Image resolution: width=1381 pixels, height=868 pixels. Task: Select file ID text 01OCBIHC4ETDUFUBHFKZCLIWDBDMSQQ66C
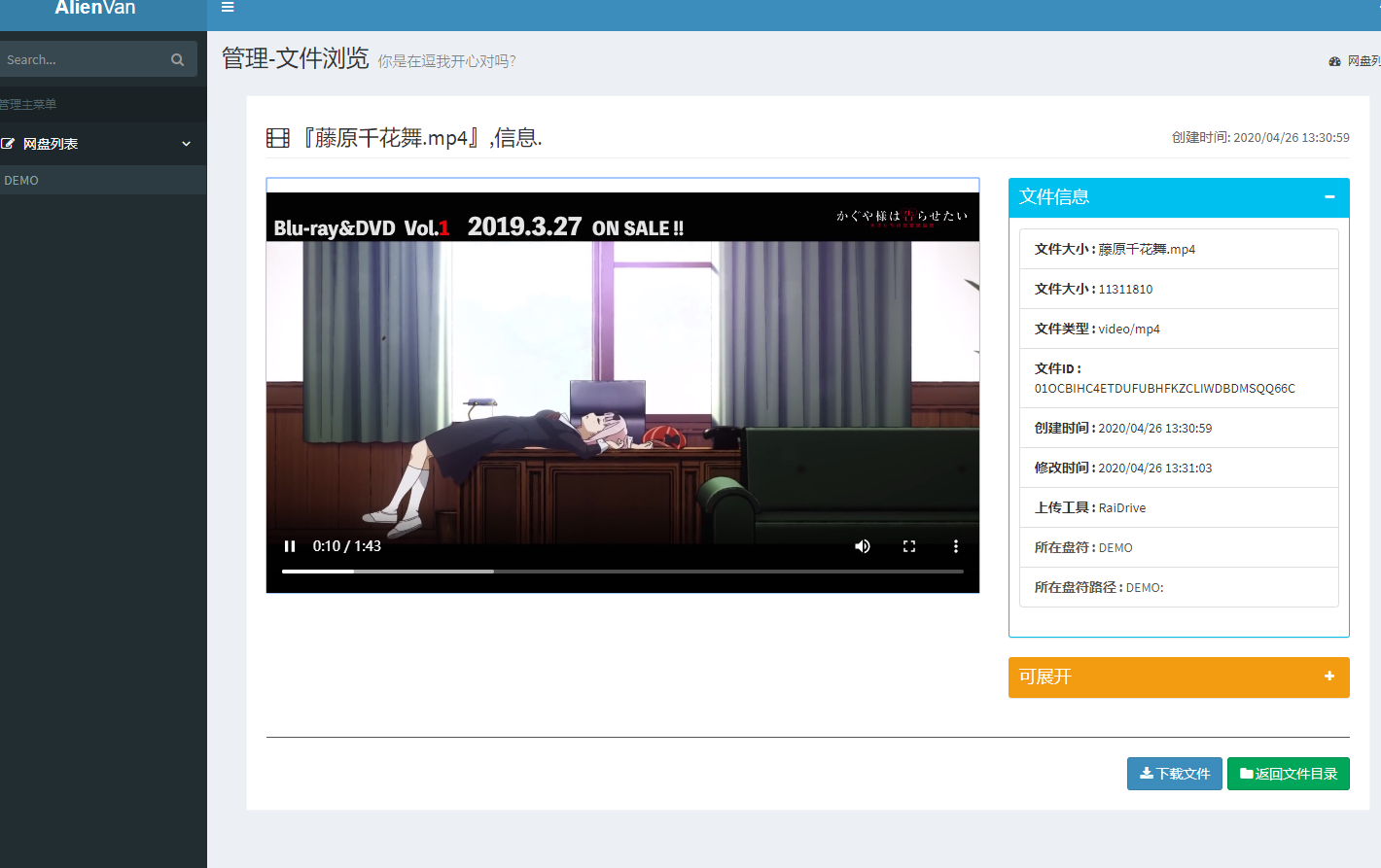pos(1165,388)
